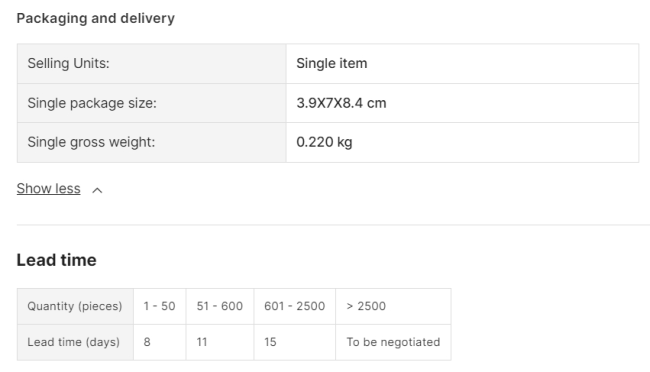Screen dimensions: 650x372
Task: Click the 15 days lead time cell
Action: 295,342
